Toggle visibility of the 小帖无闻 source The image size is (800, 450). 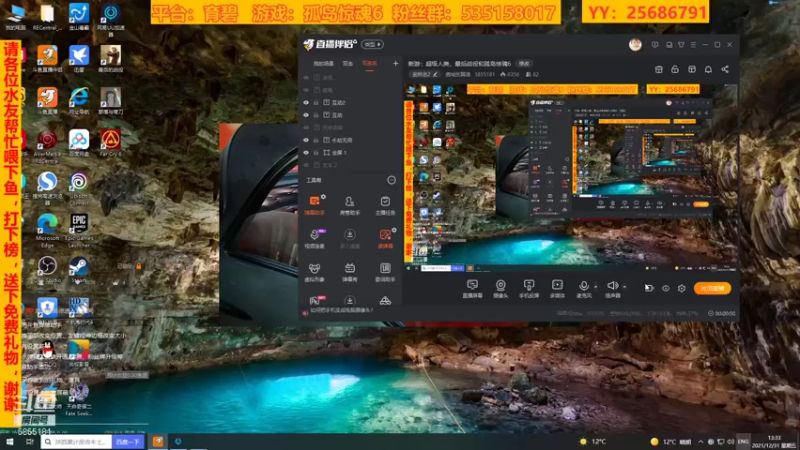click(x=306, y=140)
